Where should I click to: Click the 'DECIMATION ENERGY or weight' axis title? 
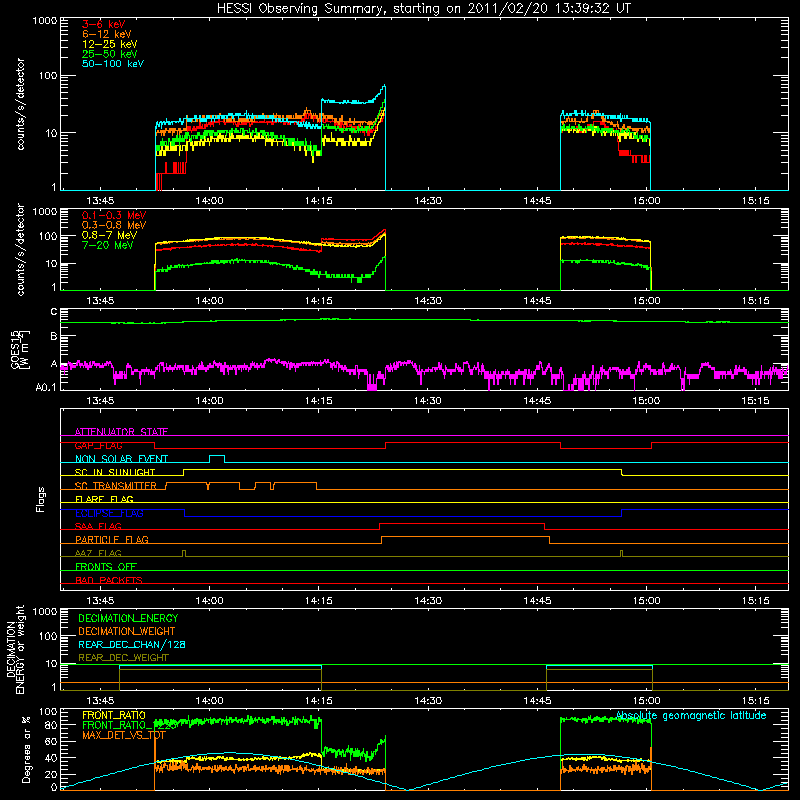15,649
